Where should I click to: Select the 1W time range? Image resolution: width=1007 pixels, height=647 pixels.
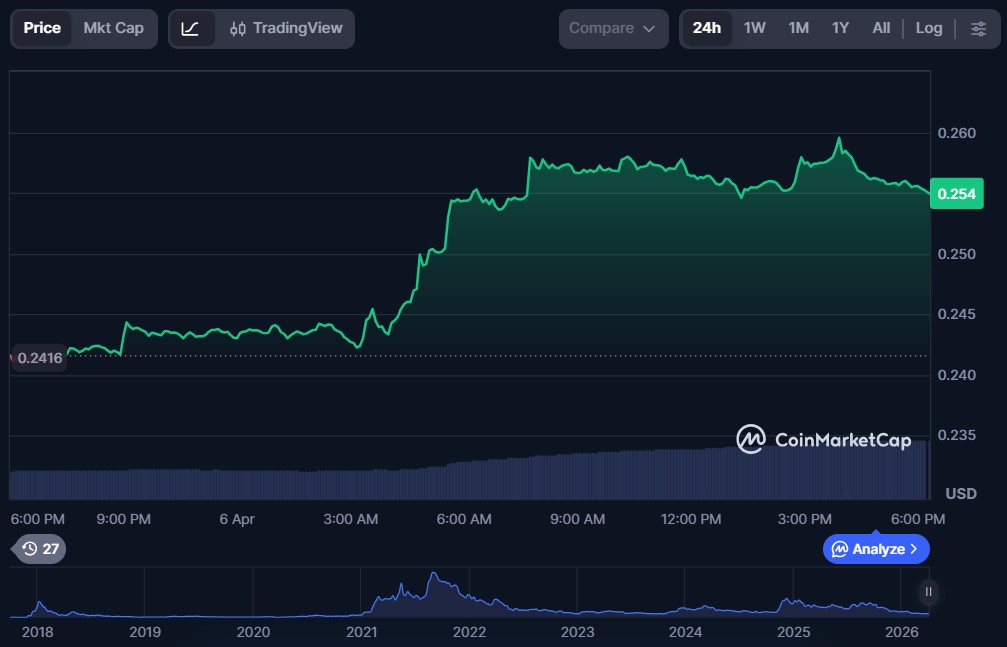[754, 29]
